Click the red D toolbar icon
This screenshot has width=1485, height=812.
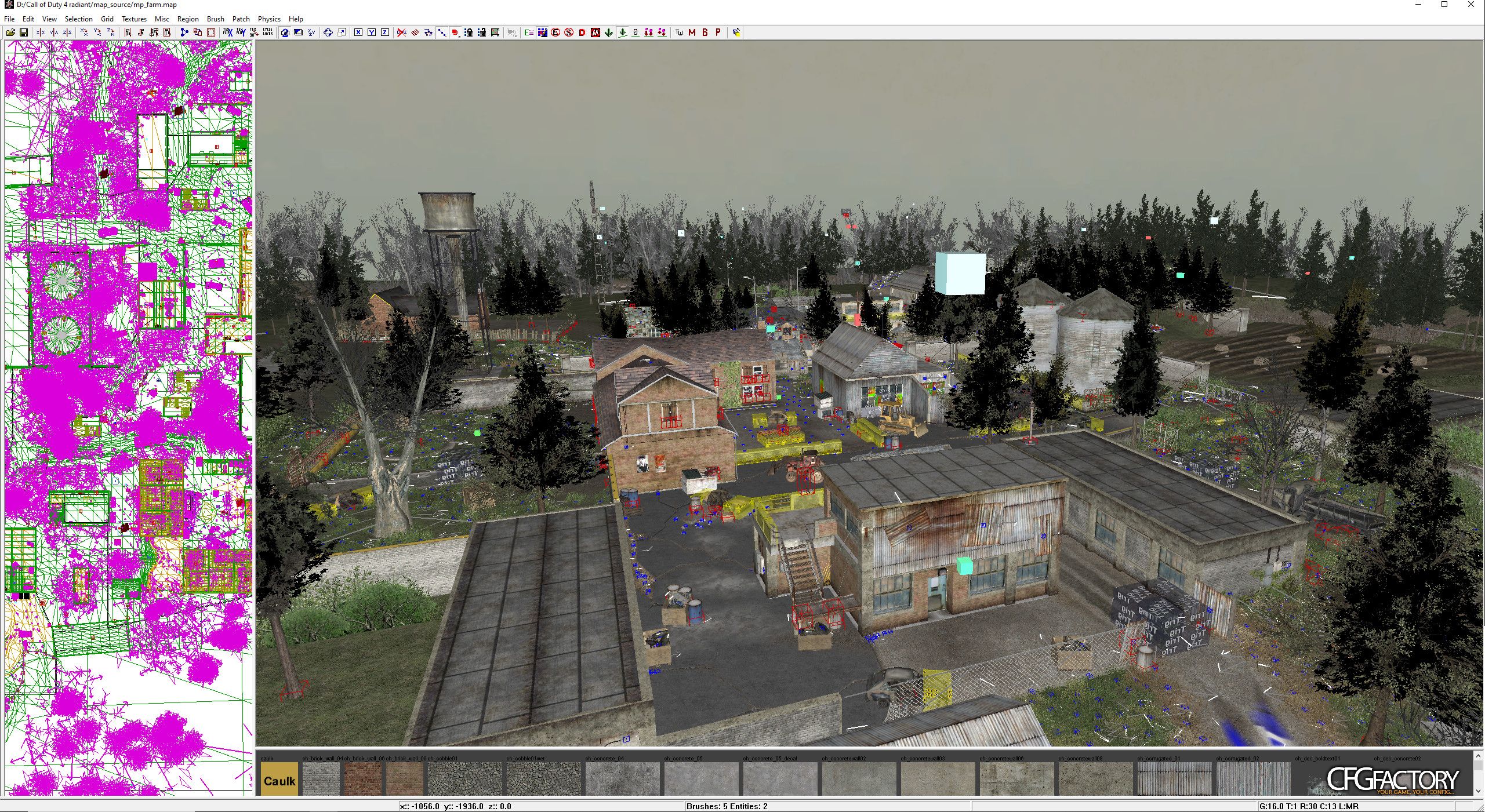[x=582, y=32]
